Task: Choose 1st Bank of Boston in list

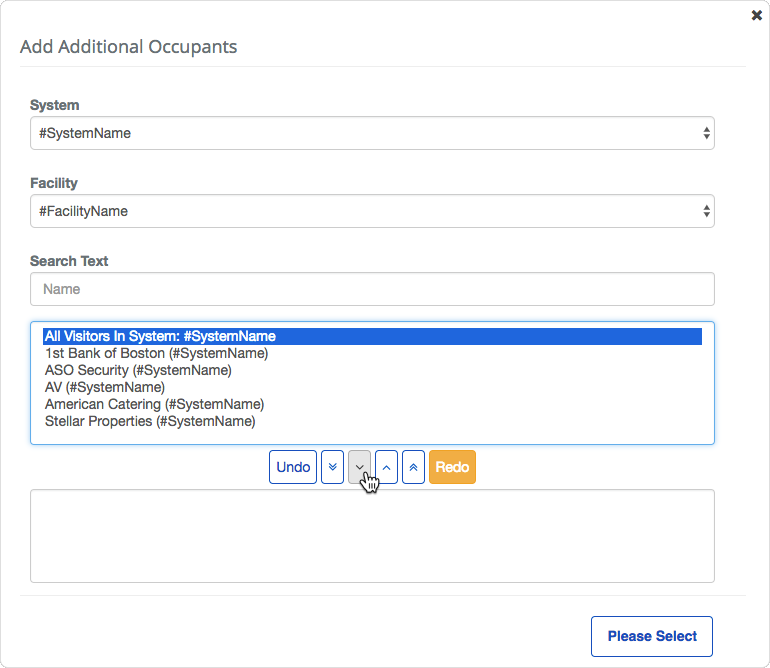Action: click(x=156, y=353)
